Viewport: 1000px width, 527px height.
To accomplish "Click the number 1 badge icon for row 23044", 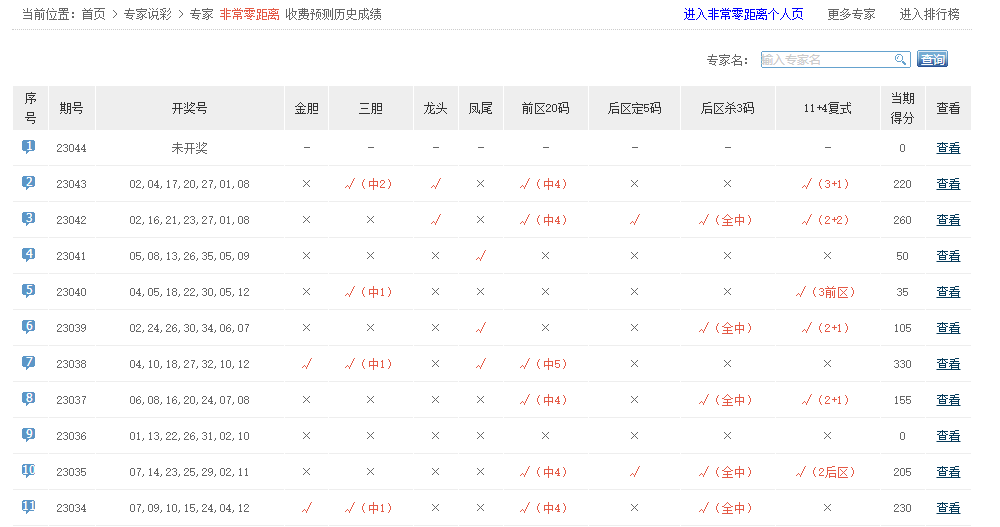I will (x=29, y=147).
